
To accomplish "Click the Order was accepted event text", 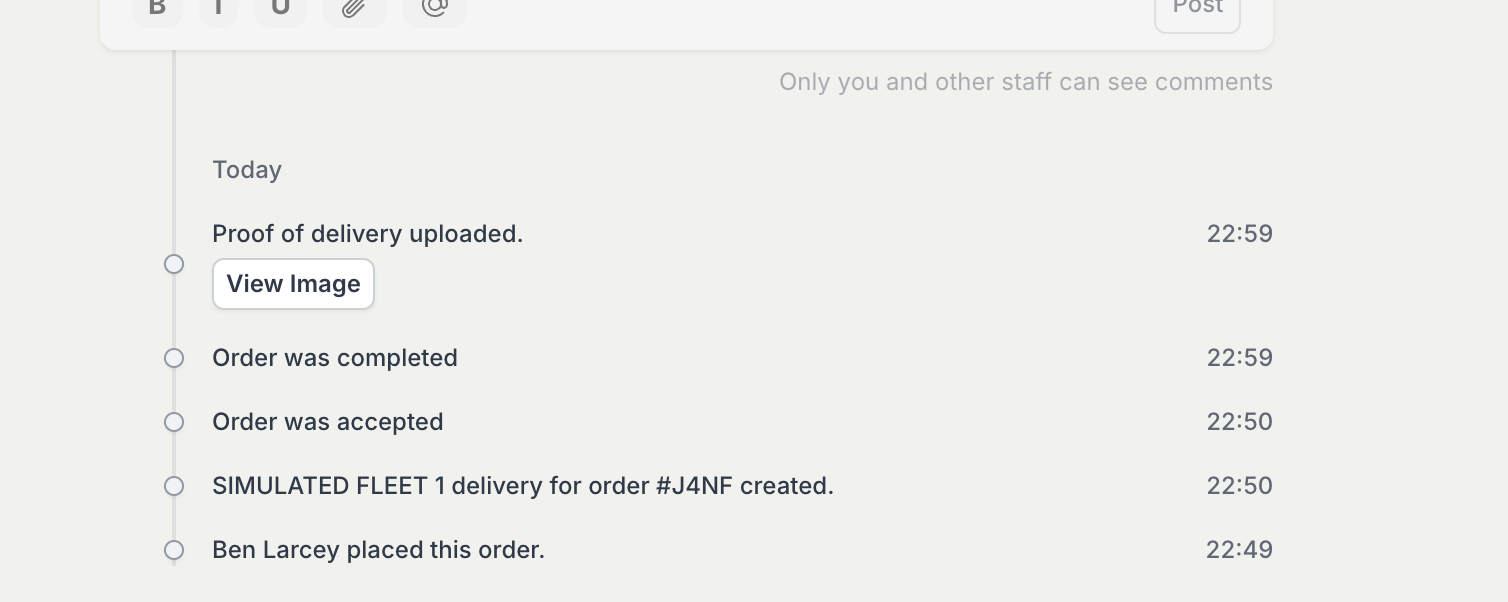I will click(x=328, y=422).
